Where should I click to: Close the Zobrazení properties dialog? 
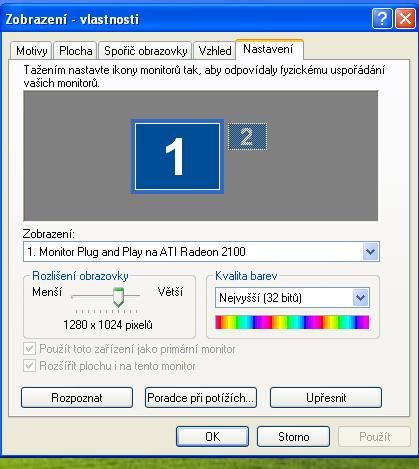[405, 19]
